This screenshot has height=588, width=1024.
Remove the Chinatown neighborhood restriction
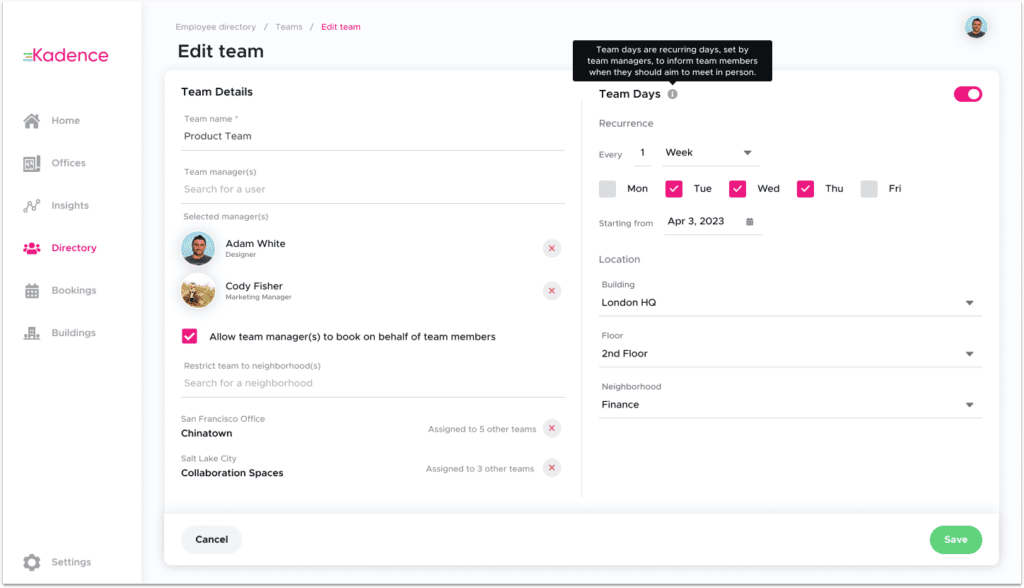(x=552, y=429)
